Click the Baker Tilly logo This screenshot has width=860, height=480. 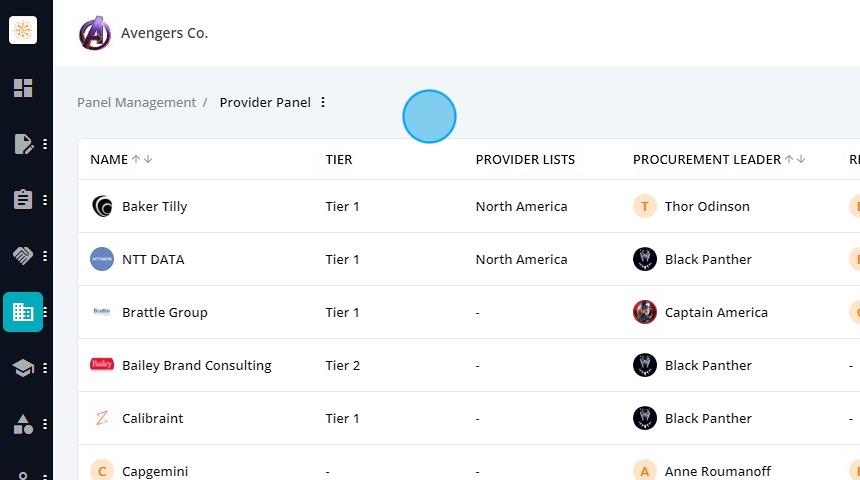(102, 206)
